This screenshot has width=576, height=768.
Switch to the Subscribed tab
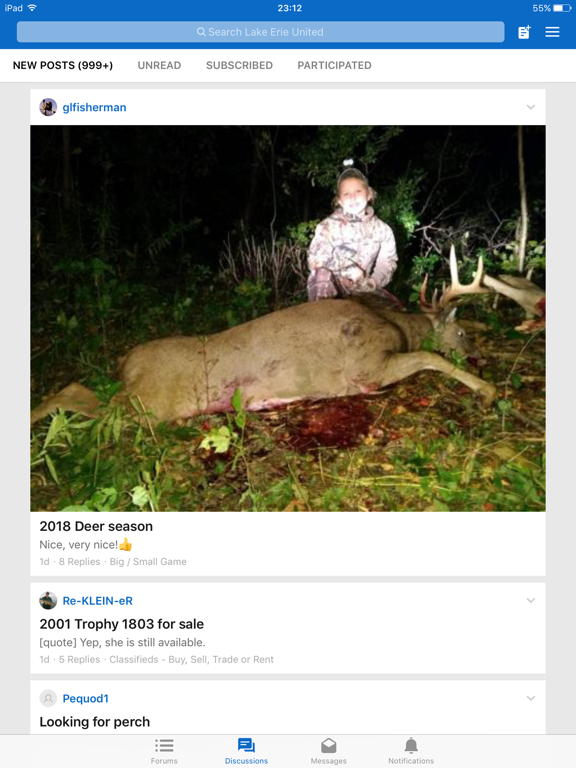(x=239, y=65)
